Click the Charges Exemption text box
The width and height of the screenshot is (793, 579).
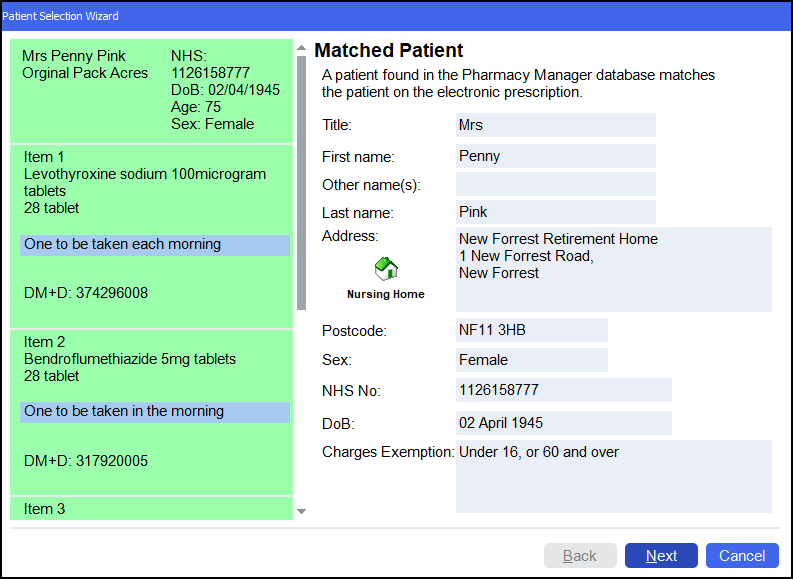(x=613, y=476)
